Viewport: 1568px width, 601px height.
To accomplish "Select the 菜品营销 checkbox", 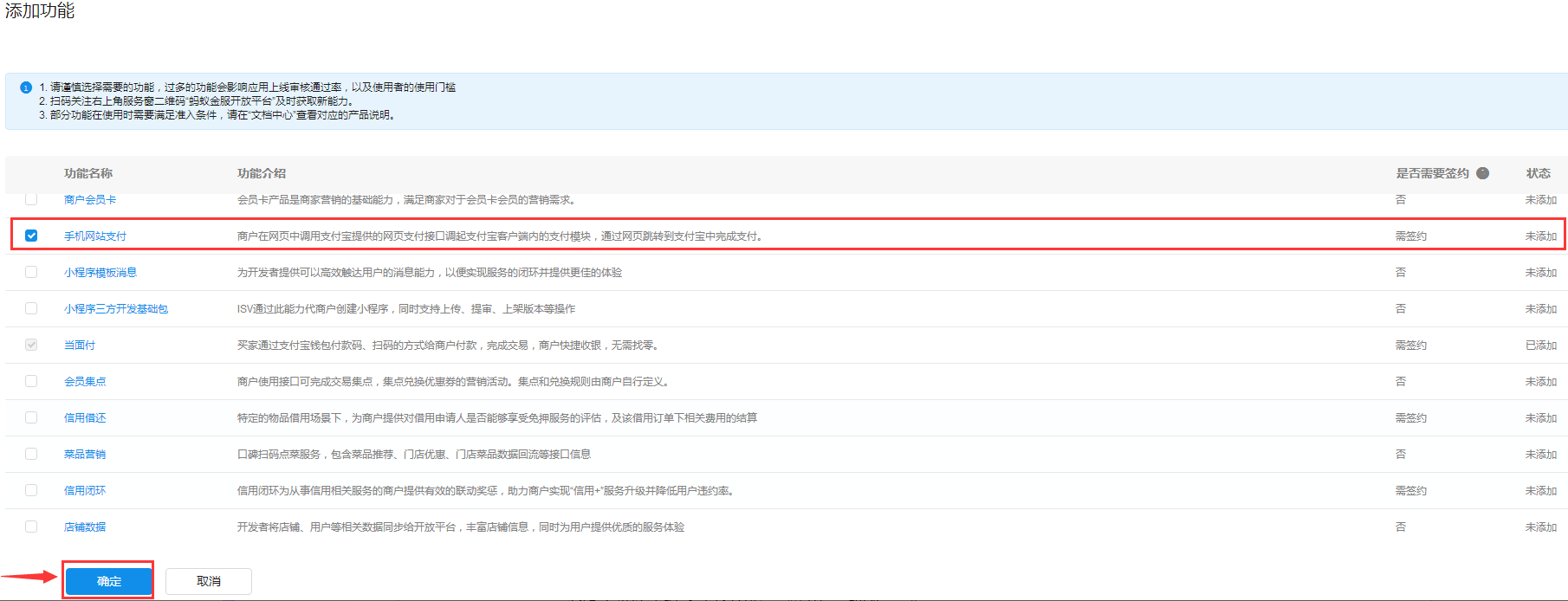I will (31, 454).
